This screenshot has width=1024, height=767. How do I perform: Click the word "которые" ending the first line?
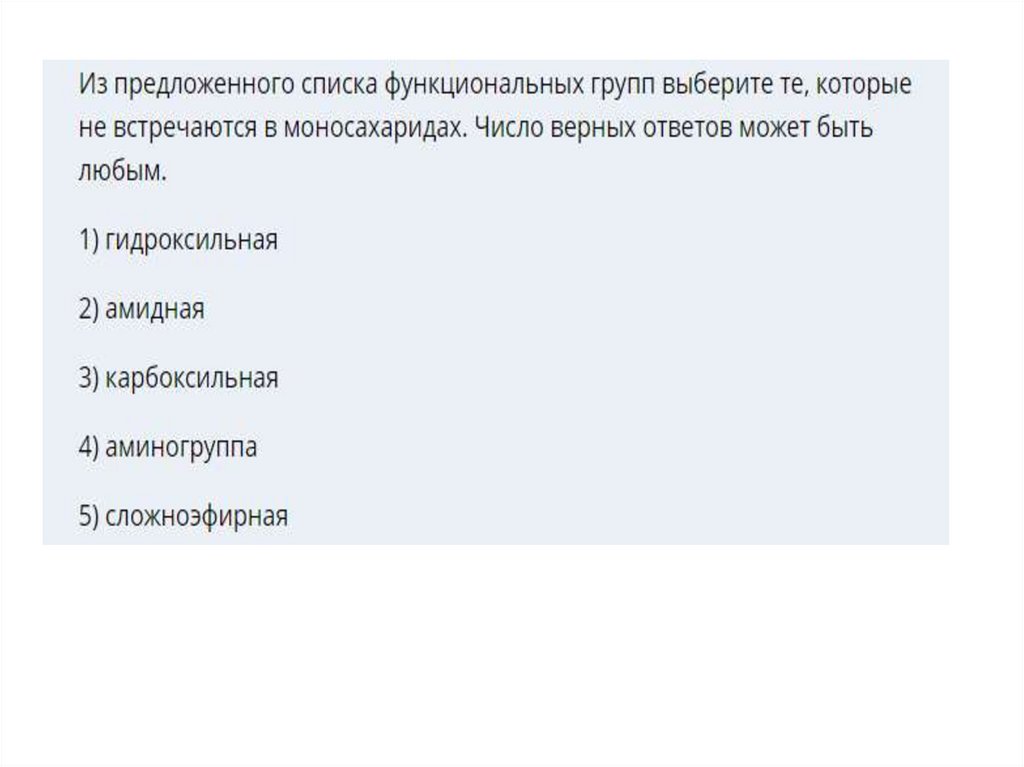point(864,86)
